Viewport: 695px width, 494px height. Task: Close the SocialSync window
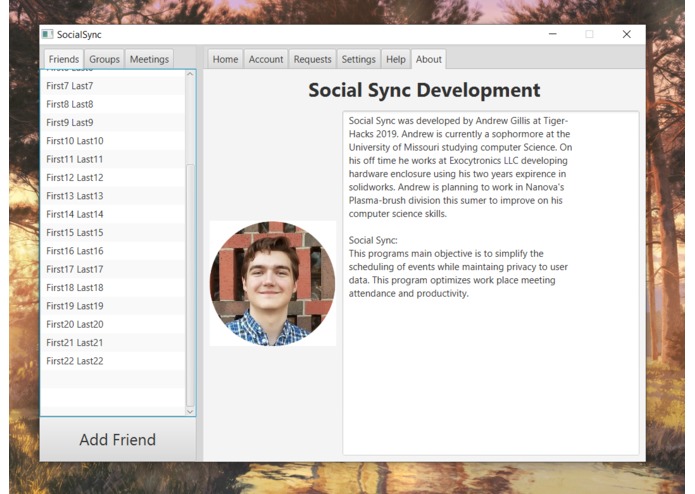point(626,34)
